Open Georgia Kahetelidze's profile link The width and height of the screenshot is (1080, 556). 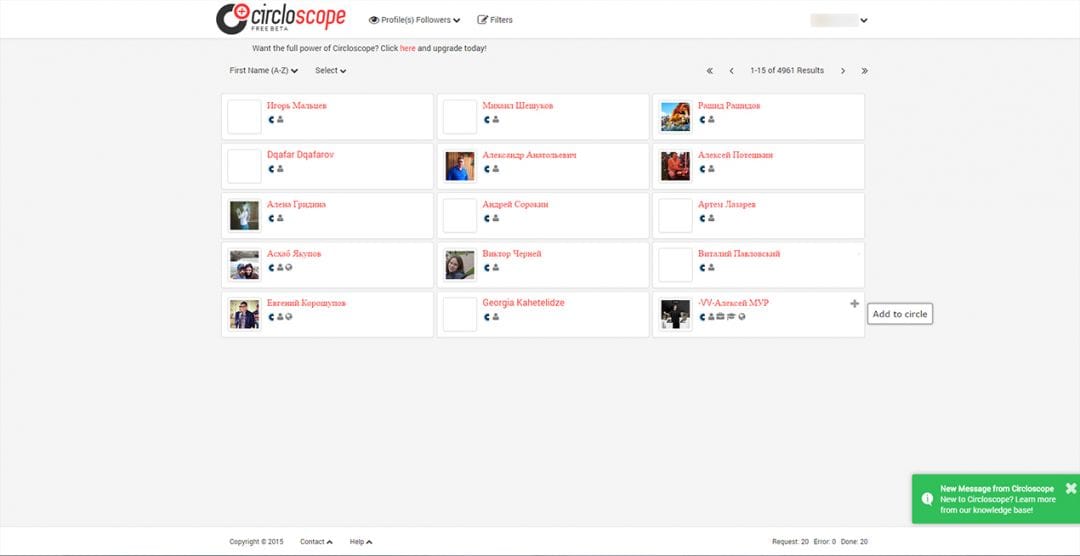pos(523,303)
